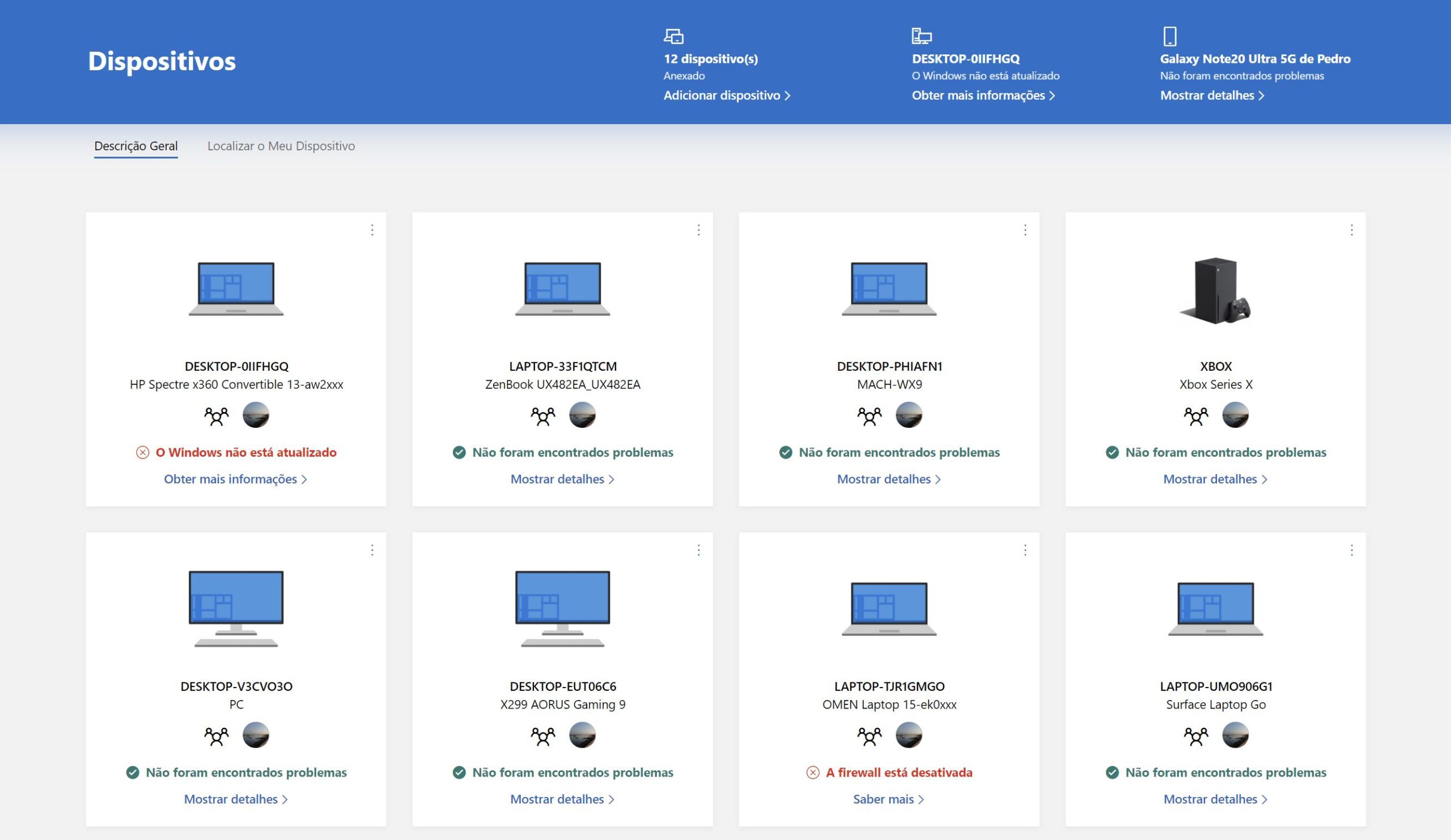Screen dimensions: 1451x840
Task: Click the monitor image of DESKTOP-V3CVO3O
Action: 236,609
